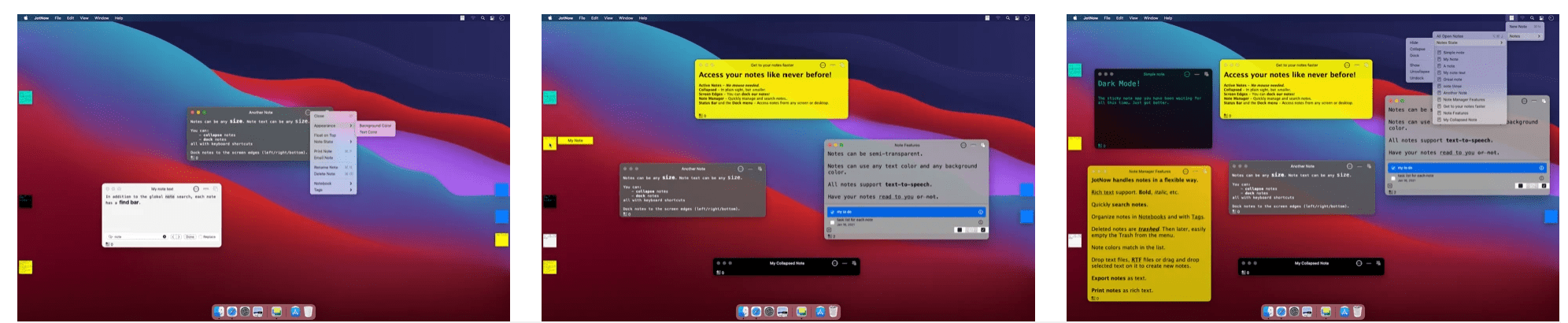This screenshot has width=1568, height=323.
Task: Choose Background Color in Appearance submenu
Action: [375, 125]
